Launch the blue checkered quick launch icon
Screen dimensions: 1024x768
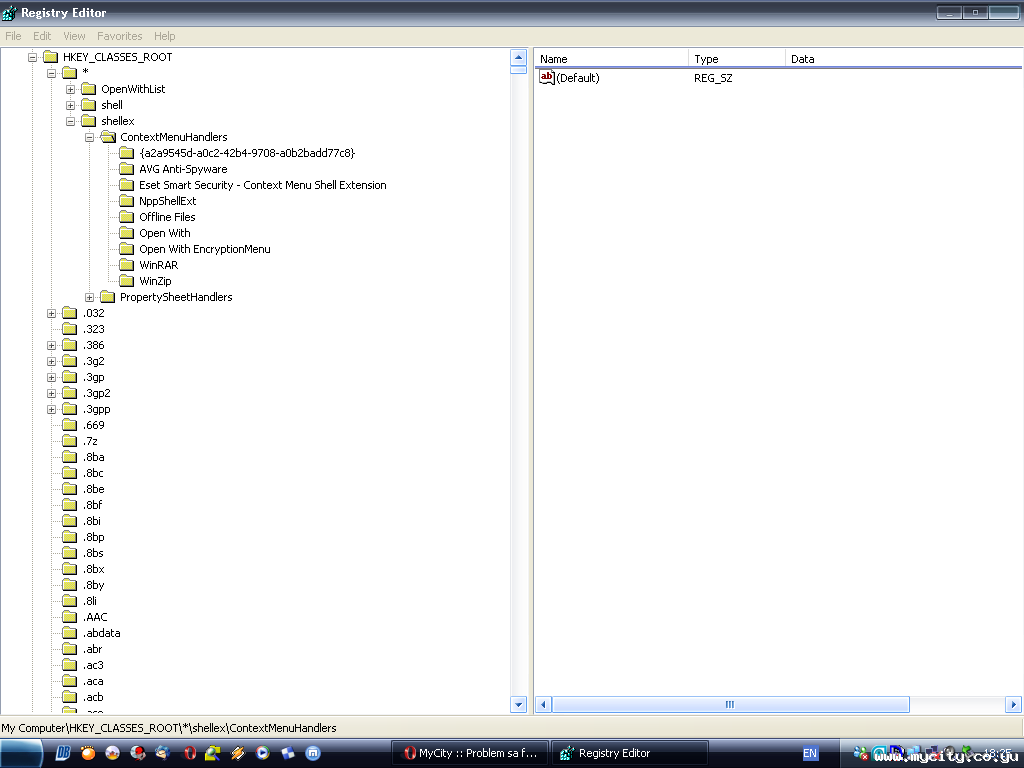point(288,753)
